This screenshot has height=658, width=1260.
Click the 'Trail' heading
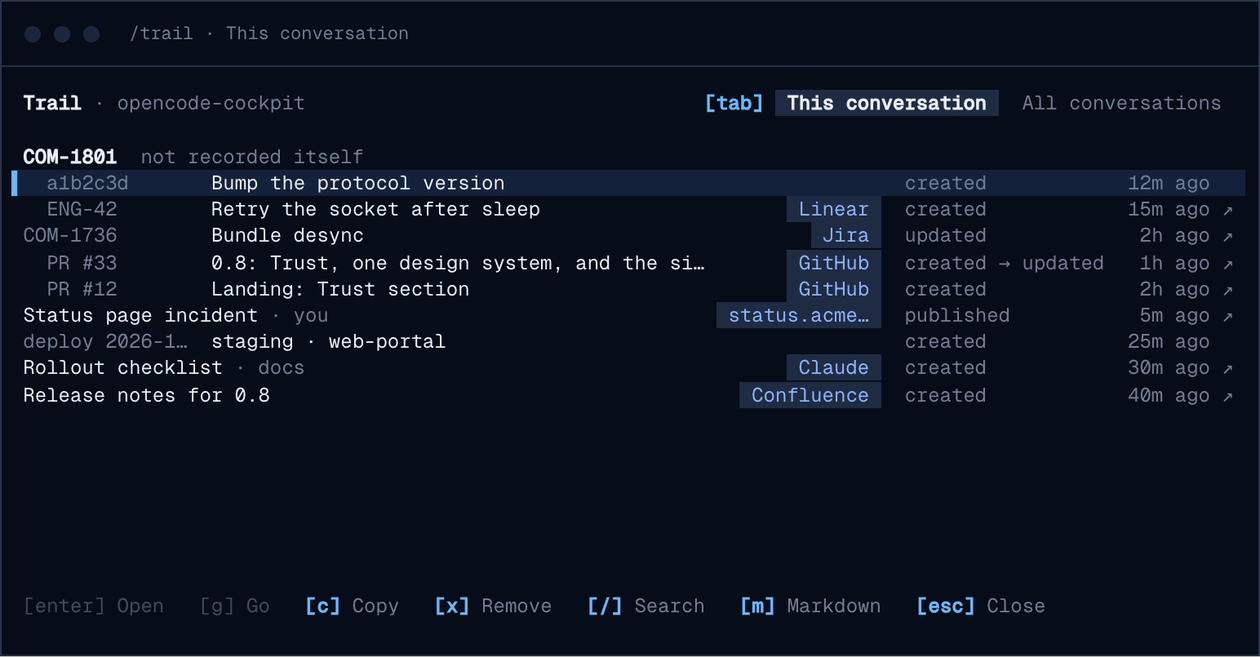click(52, 103)
